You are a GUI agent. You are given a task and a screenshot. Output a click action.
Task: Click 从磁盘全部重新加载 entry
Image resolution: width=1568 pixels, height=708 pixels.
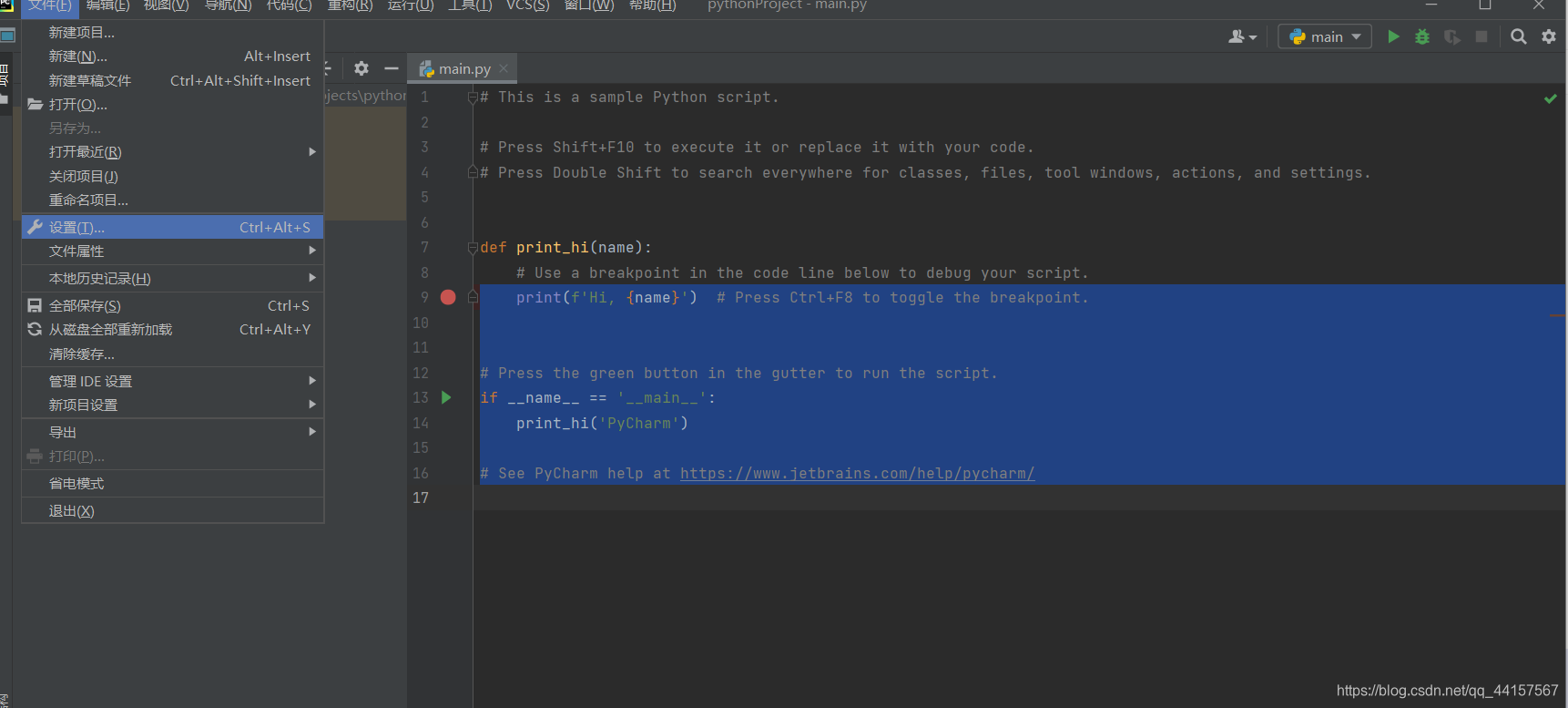[x=172, y=329]
